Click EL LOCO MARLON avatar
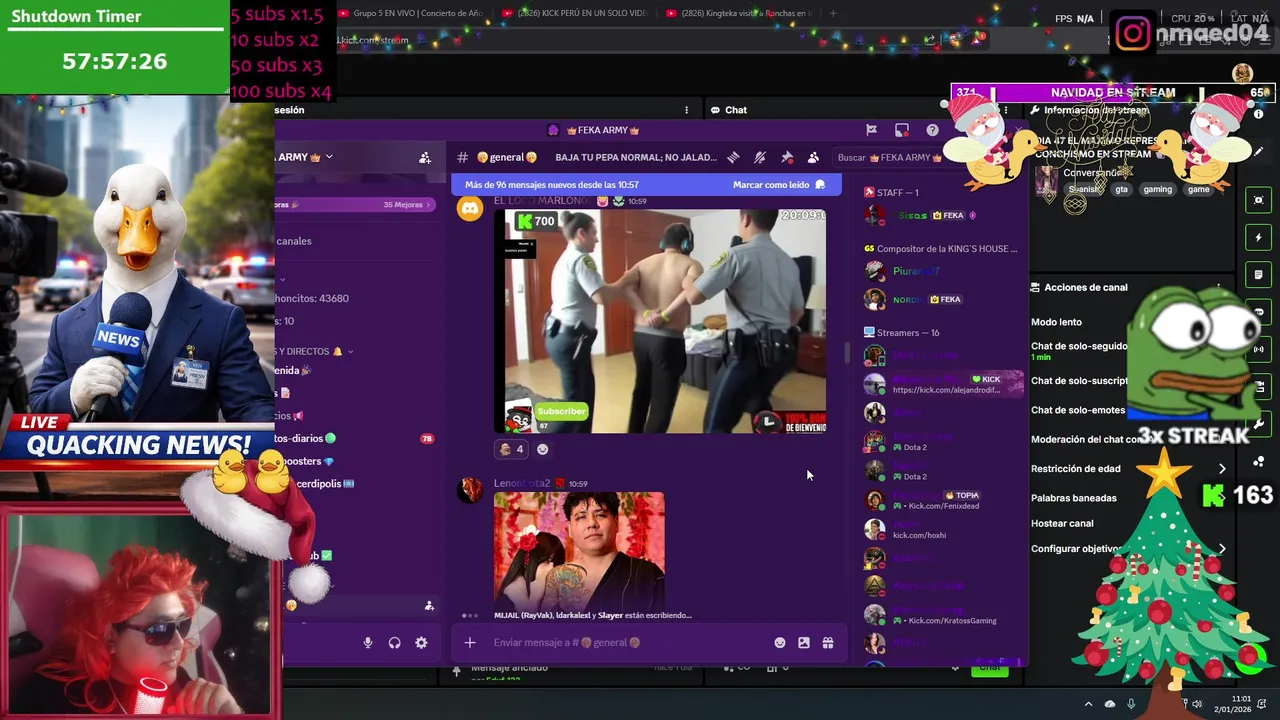This screenshot has height=720, width=1280. [470, 208]
